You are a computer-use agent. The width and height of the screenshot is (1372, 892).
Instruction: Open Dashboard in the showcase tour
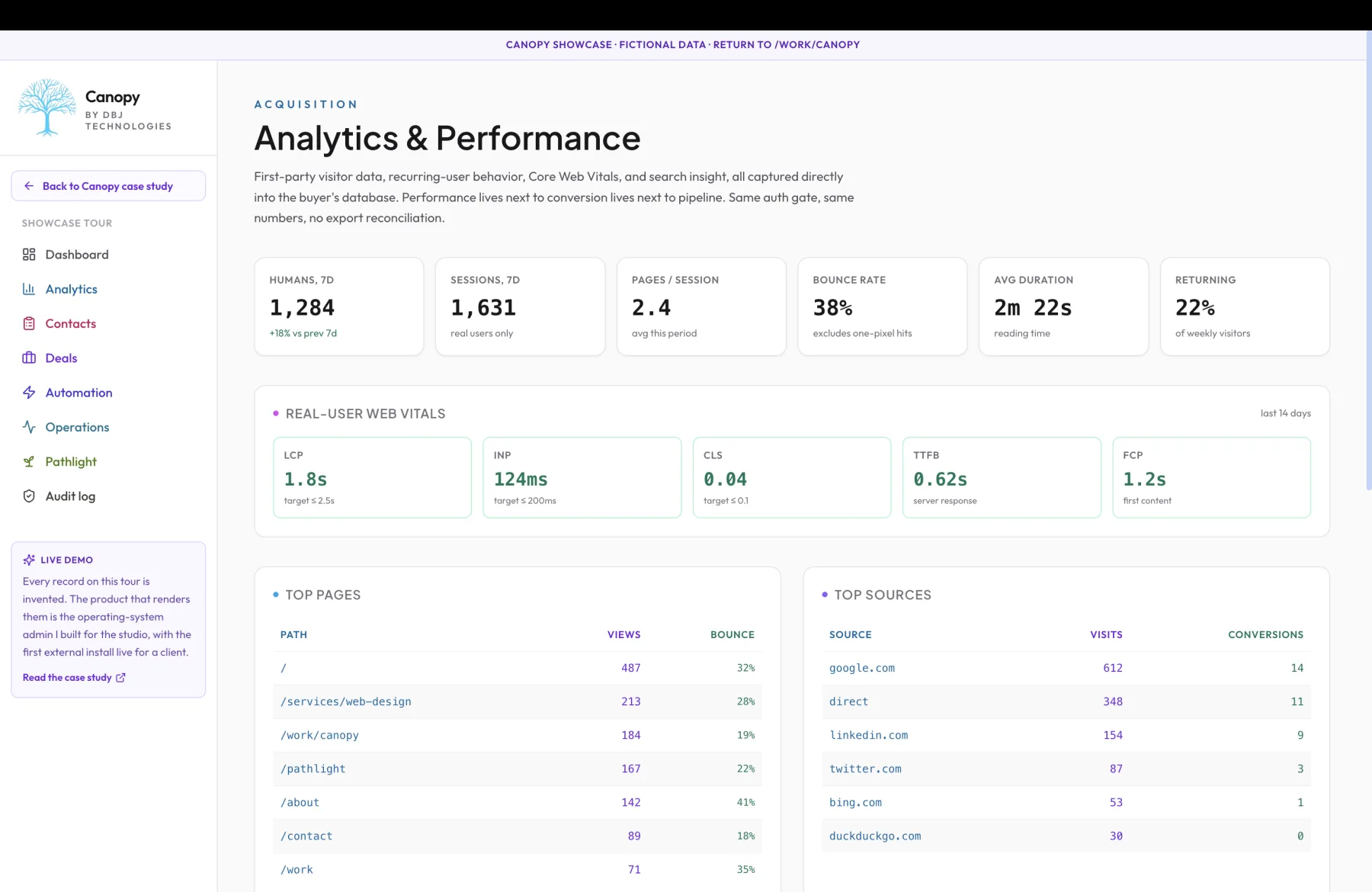(108, 255)
